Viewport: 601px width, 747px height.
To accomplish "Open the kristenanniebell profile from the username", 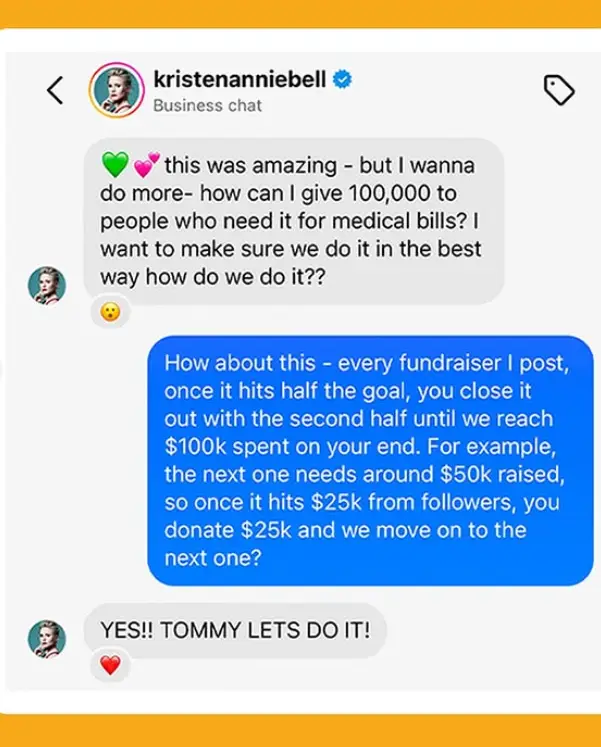I will (241, 79).
